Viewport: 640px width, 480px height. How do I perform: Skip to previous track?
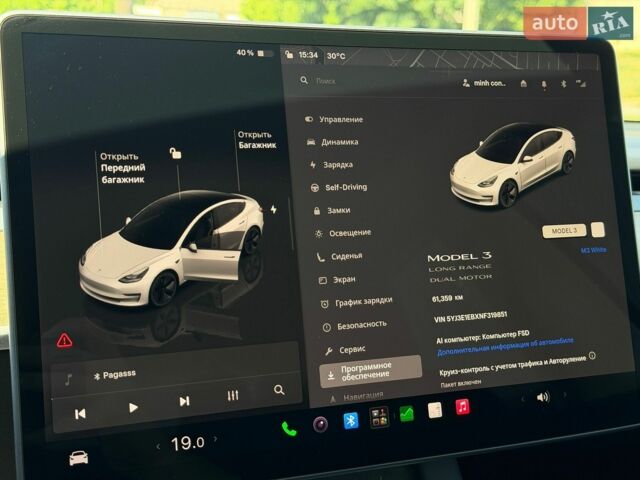pos(80,414)
